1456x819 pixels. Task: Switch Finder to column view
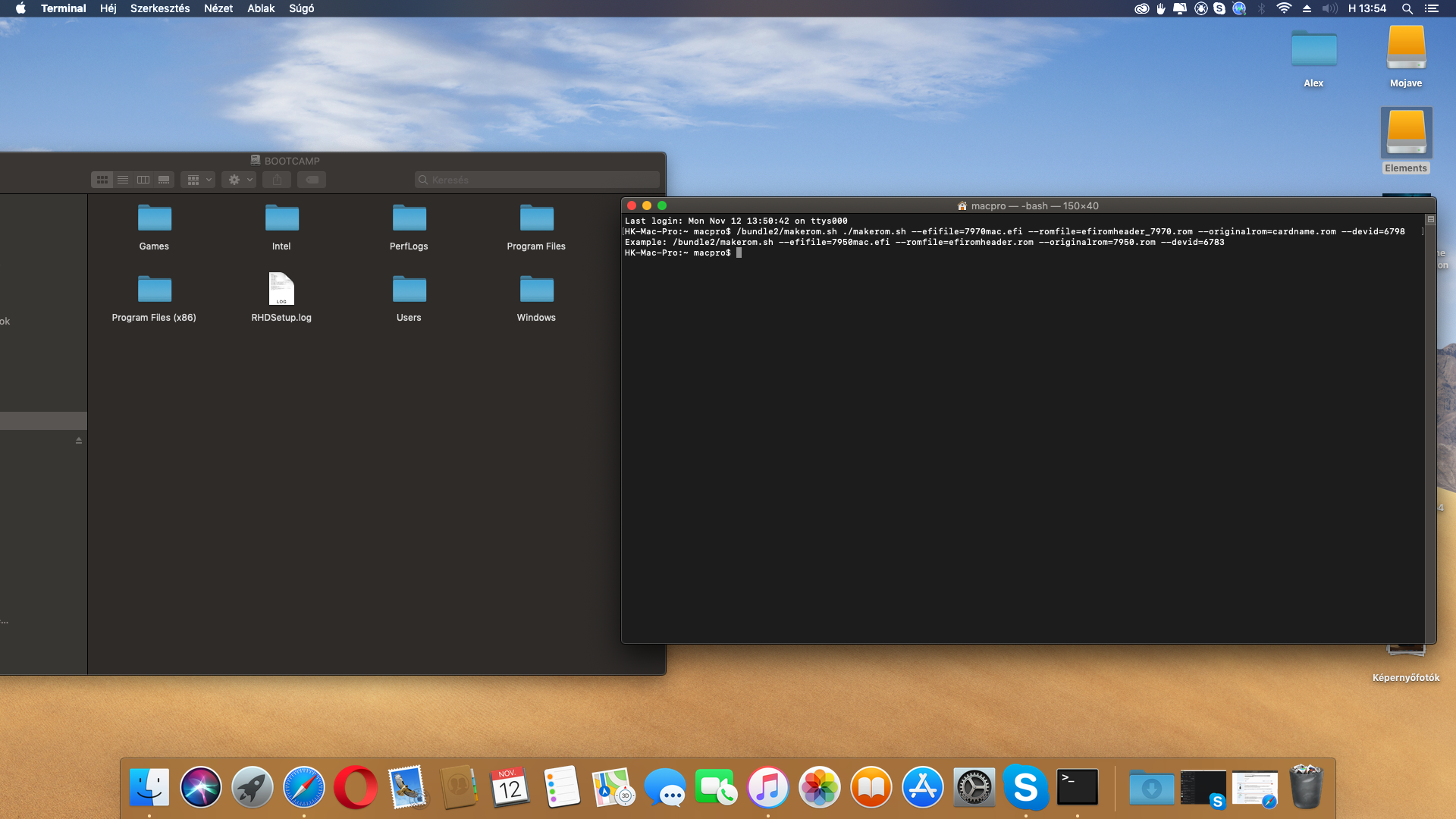coord(143,180)
